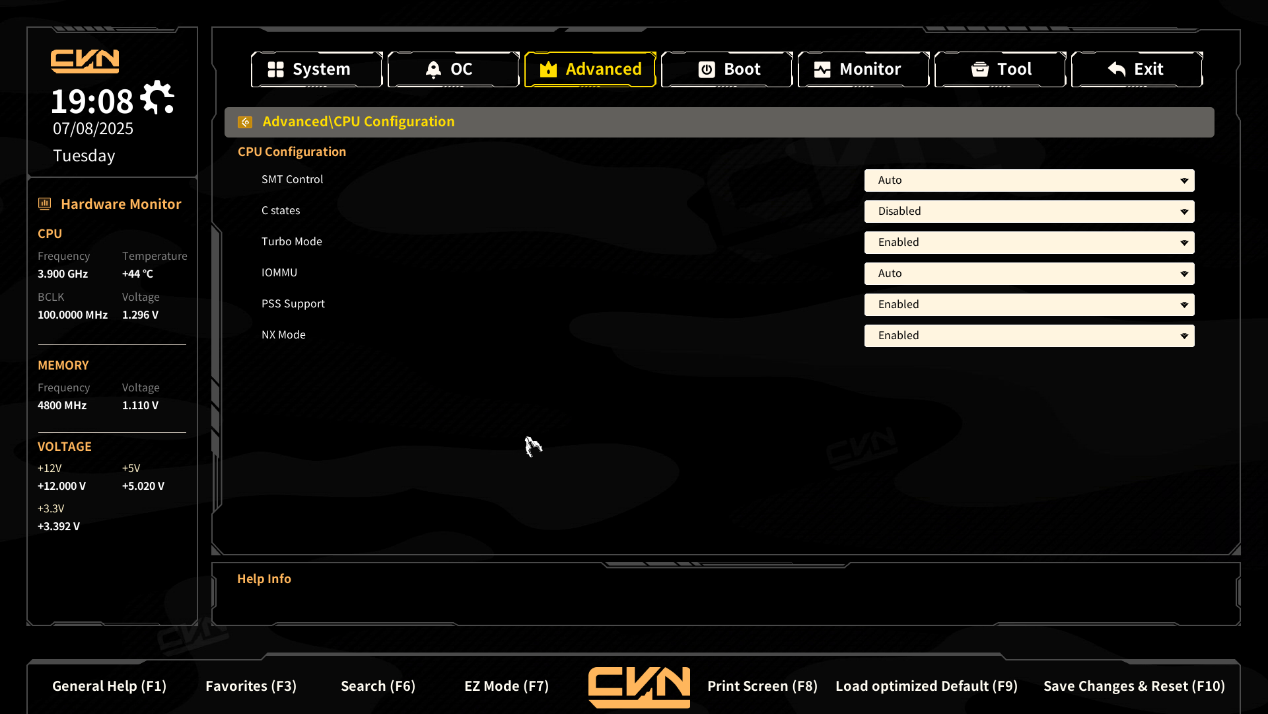Click Print Screen (F8)
1268x714 pixels.
[762, 686]
